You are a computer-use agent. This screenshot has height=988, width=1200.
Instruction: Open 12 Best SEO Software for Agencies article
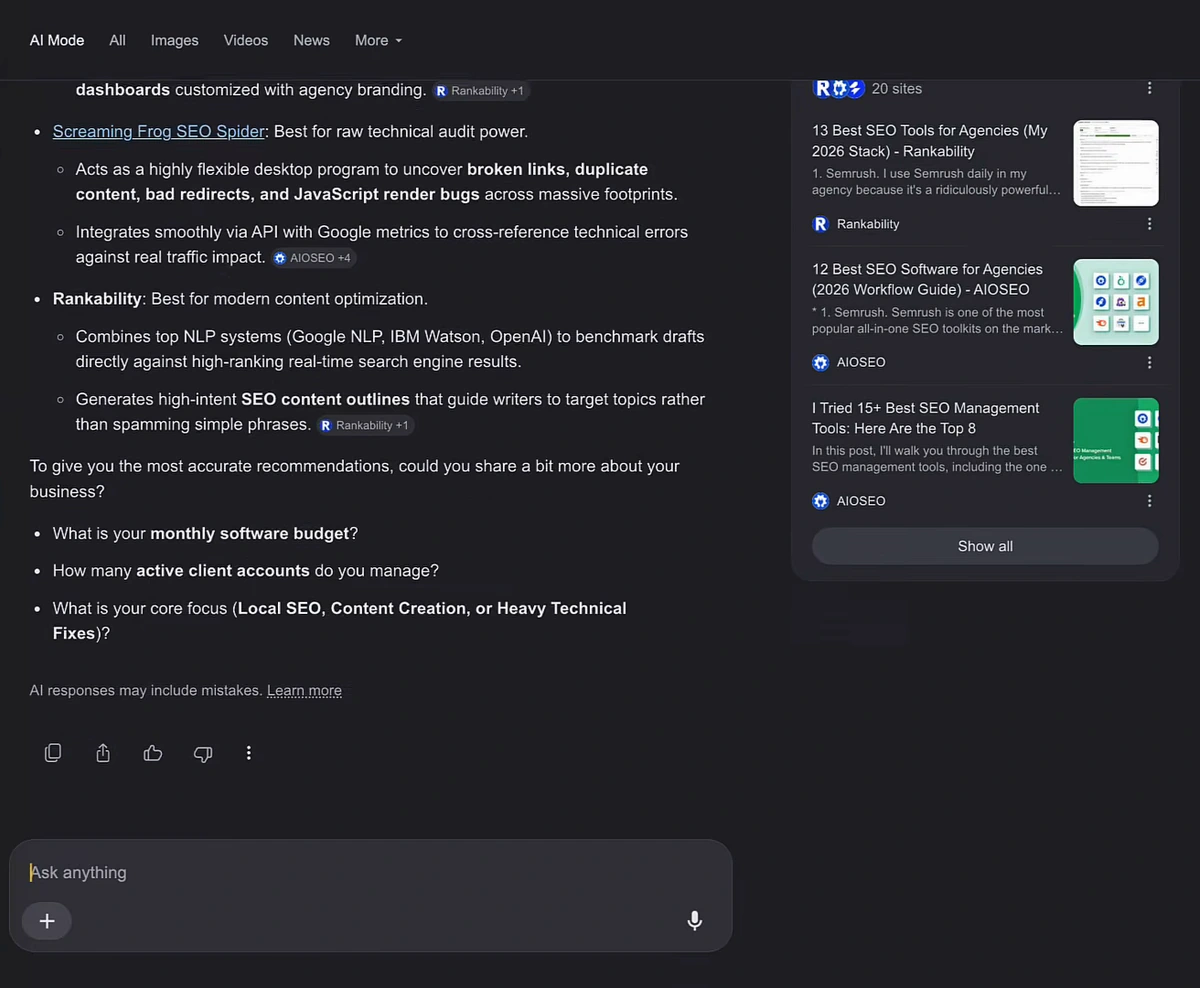pos(927,279)
